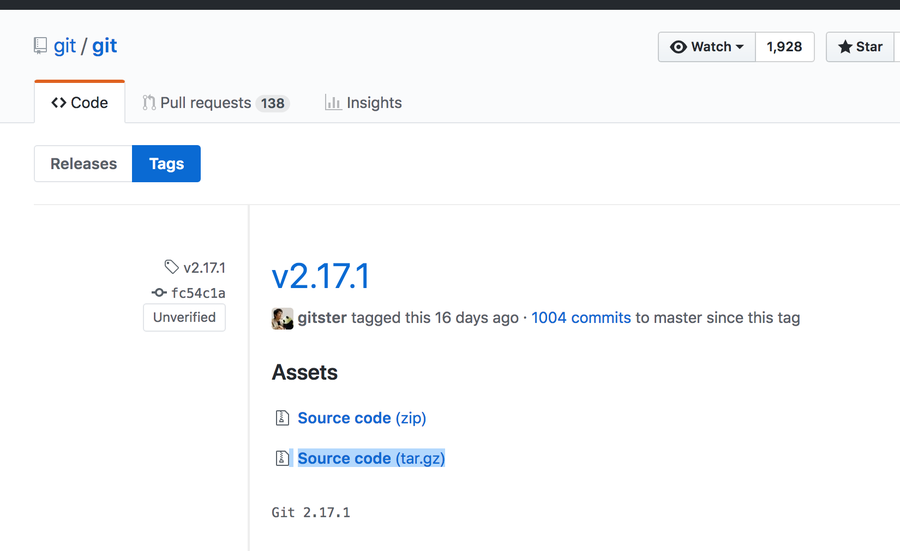Click the zip file icon beside Source code (zip)
The image size is (900, 551).
click(282, 418)
